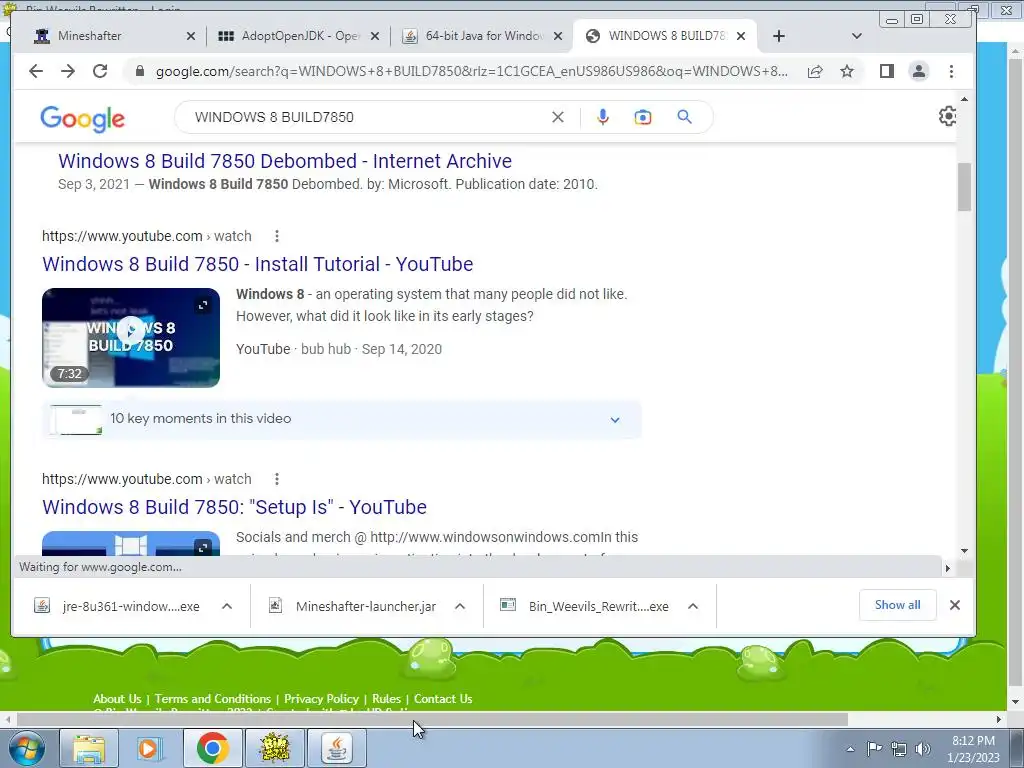The width and height of the screenshot is (1024, 768).
Task: Close the AdoptOpenJDK tab
Action: click(x=375, y=36)
